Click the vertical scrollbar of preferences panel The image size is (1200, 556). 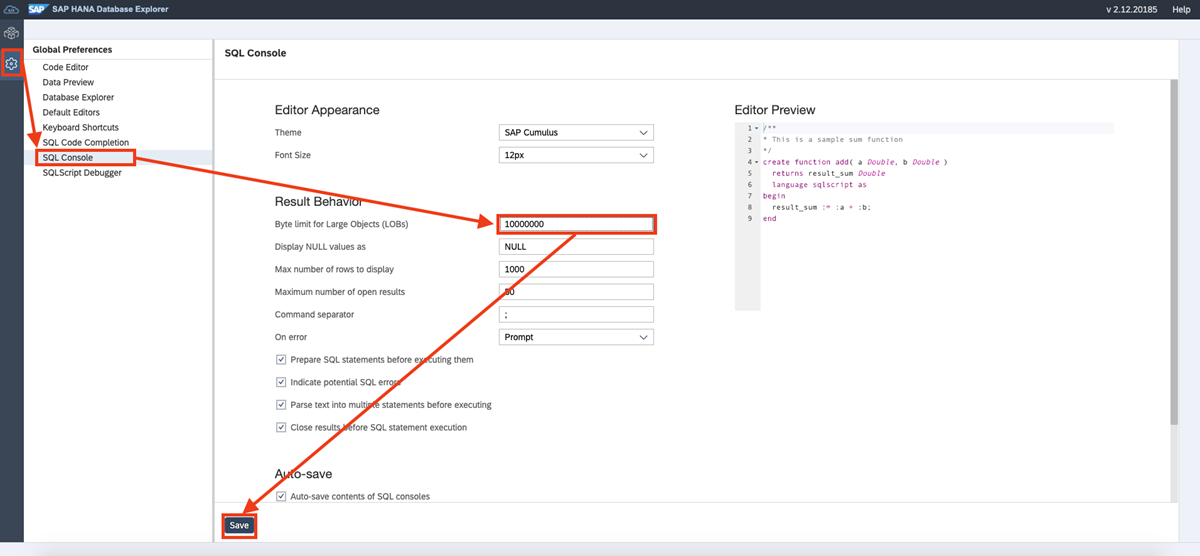[x=1173, y=250]
